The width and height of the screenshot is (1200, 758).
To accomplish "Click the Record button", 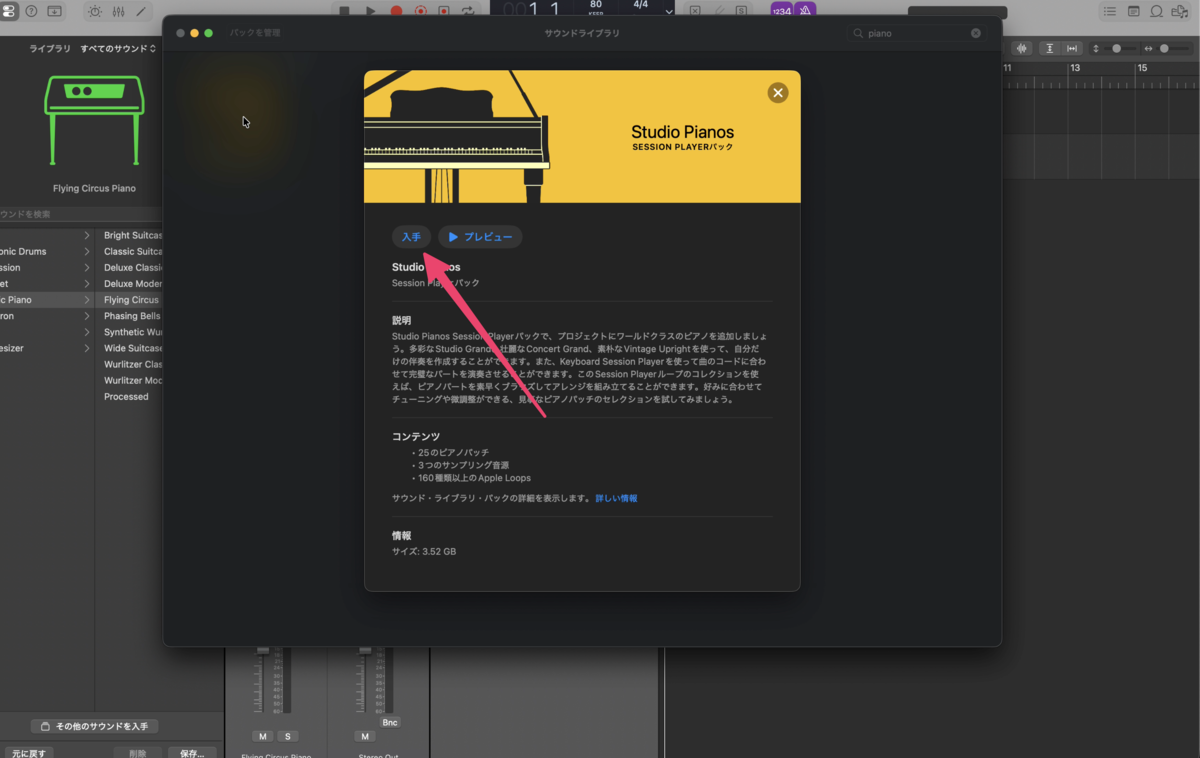I will pyautogui.click(x=396, y=11).
